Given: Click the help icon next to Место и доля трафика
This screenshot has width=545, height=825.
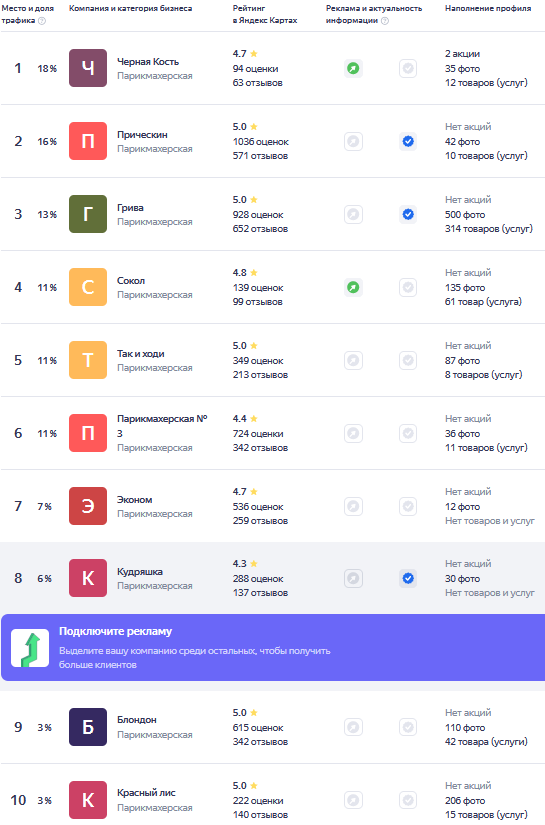Looking at the screenshot, I should (42, 21).
